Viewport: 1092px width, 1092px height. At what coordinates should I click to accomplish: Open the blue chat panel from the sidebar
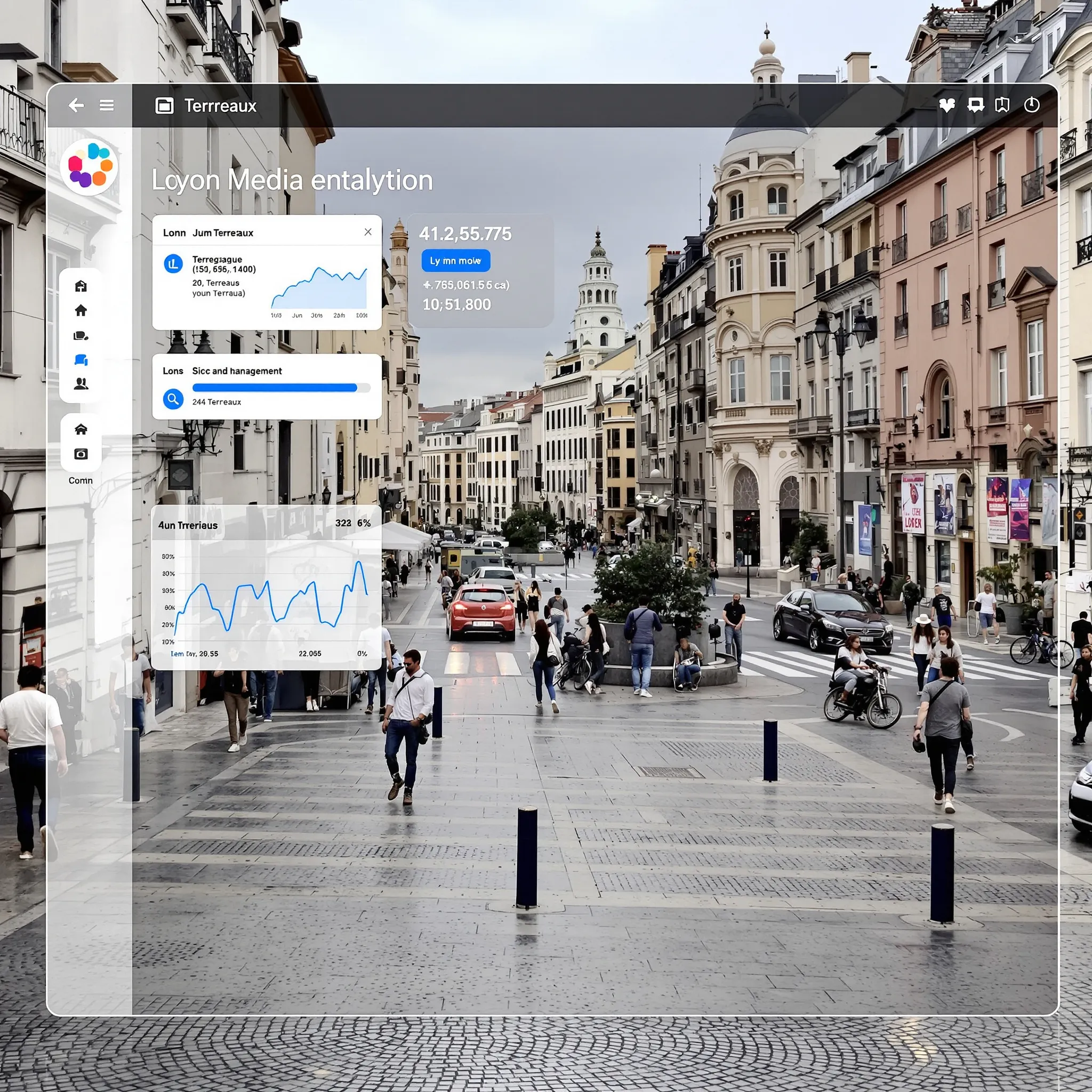tap(81, 360)
